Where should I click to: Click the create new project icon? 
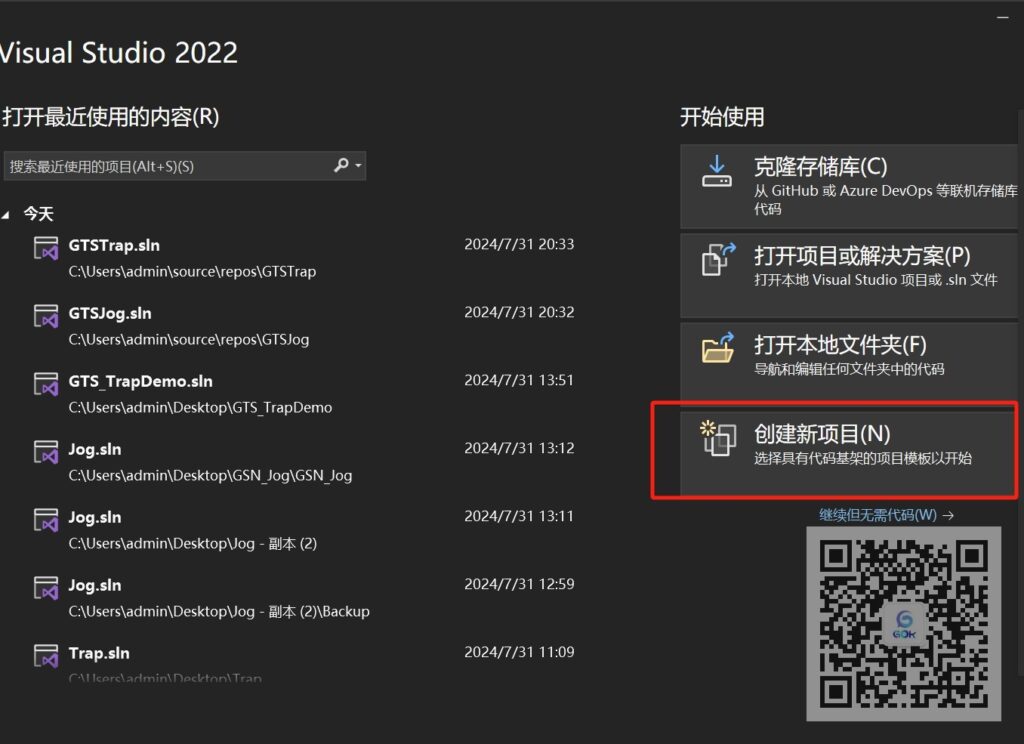[x=718, y=438]
